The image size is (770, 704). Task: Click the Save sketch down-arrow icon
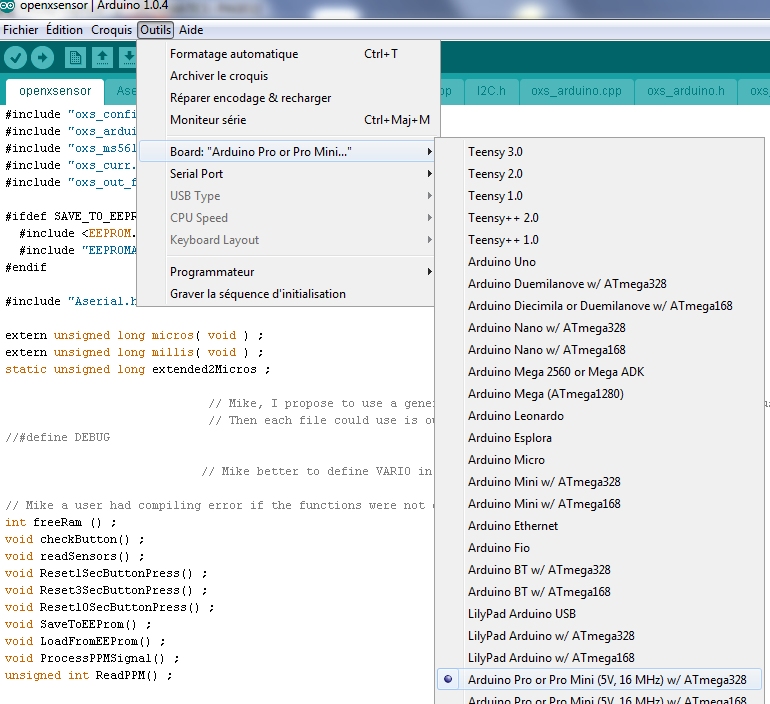[128, 57]
